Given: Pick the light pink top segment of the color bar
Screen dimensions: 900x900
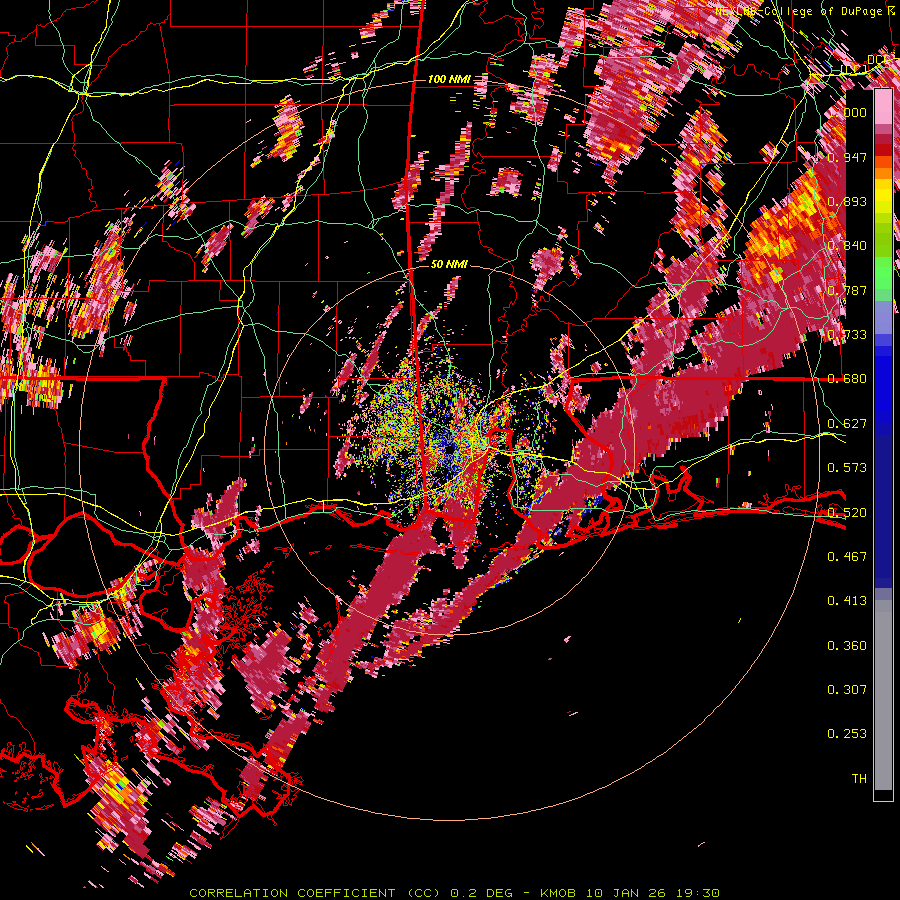Looking at the screenshot, I should tap(883, 107).
